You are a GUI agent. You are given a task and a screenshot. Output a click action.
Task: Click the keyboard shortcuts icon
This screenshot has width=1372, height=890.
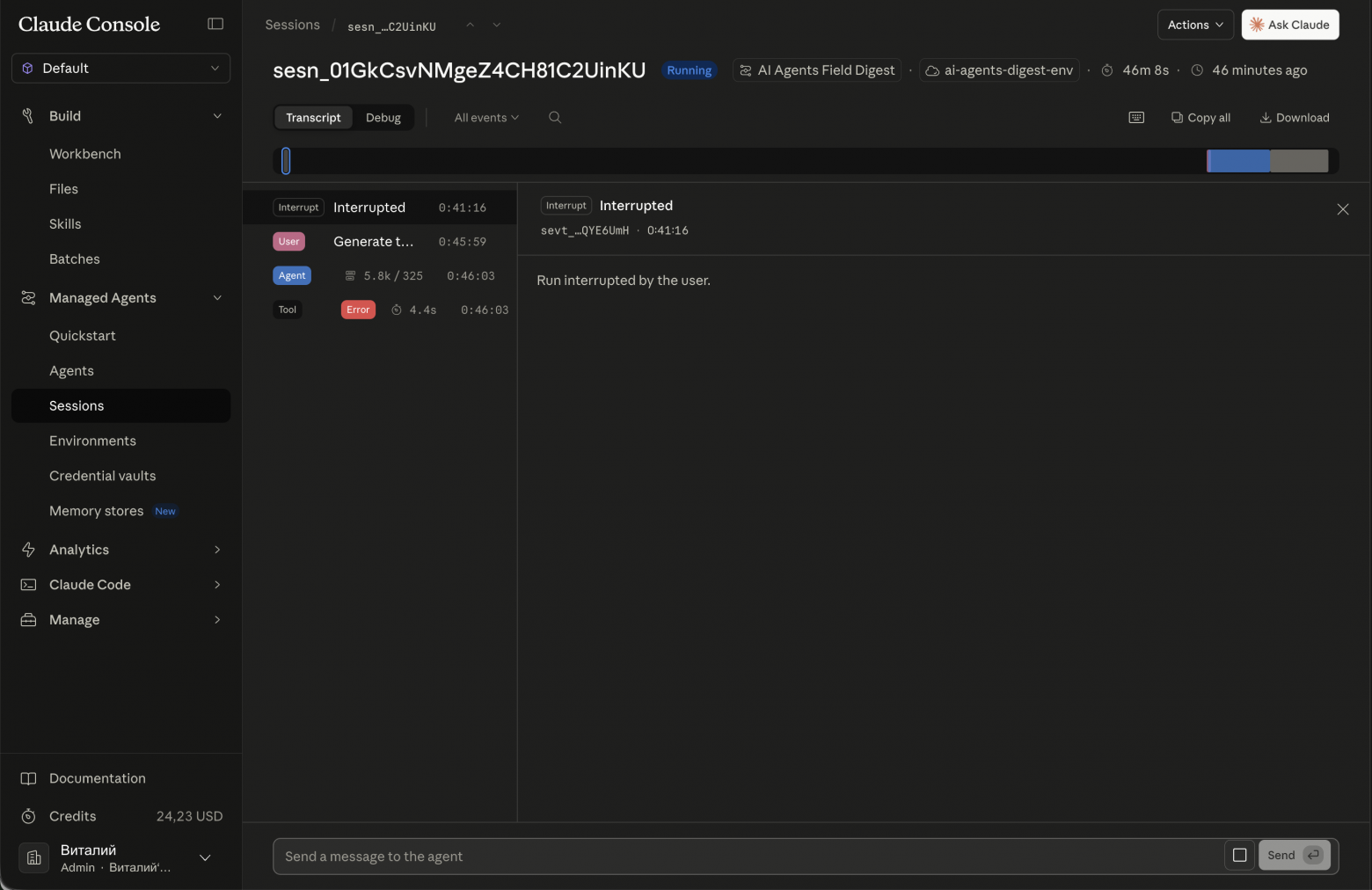pos(1136,118)
